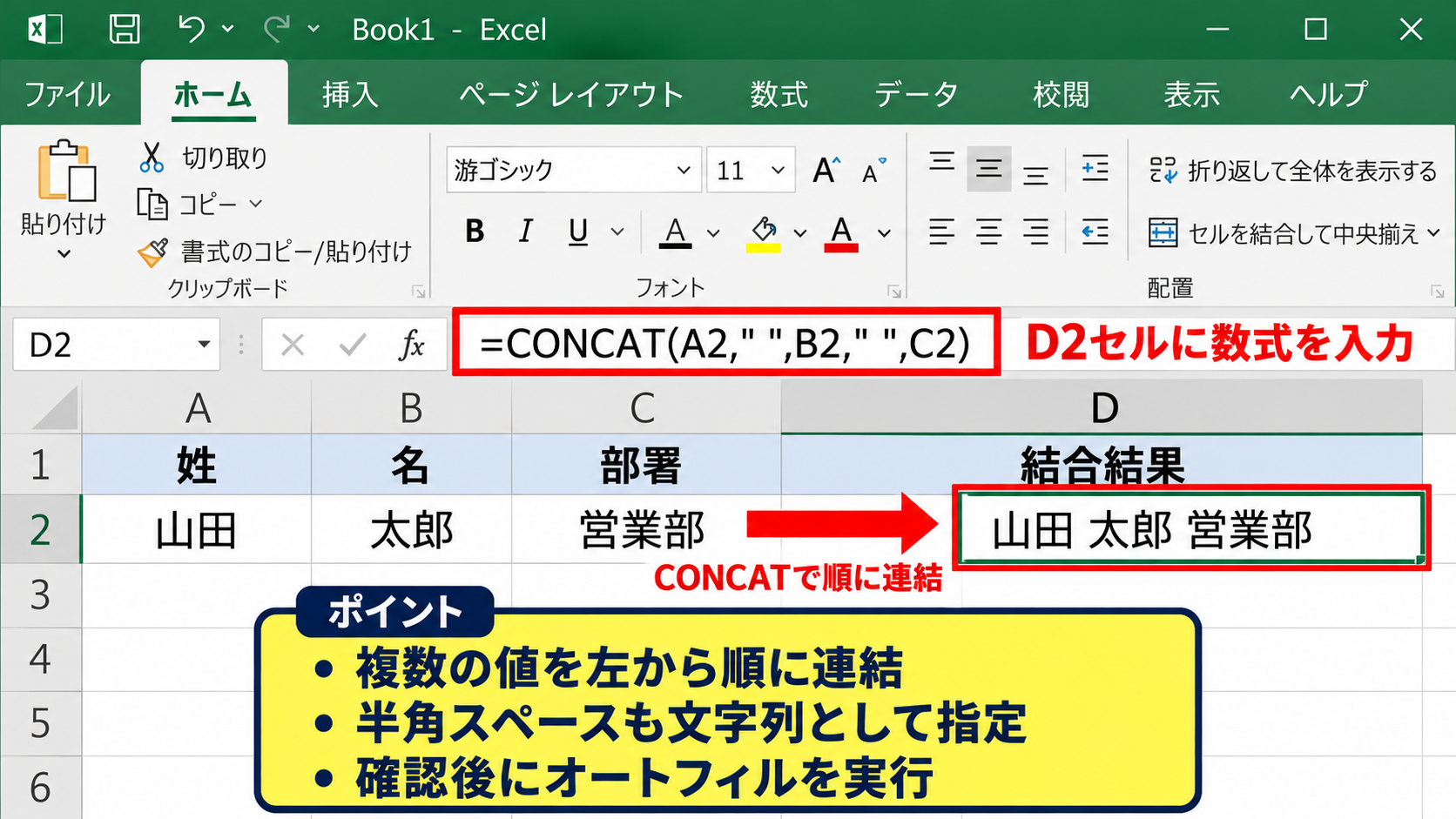The width and height of the screenshot is (1456, 819).
Task: Apply red font color A
Action: (x=840, y=233)
